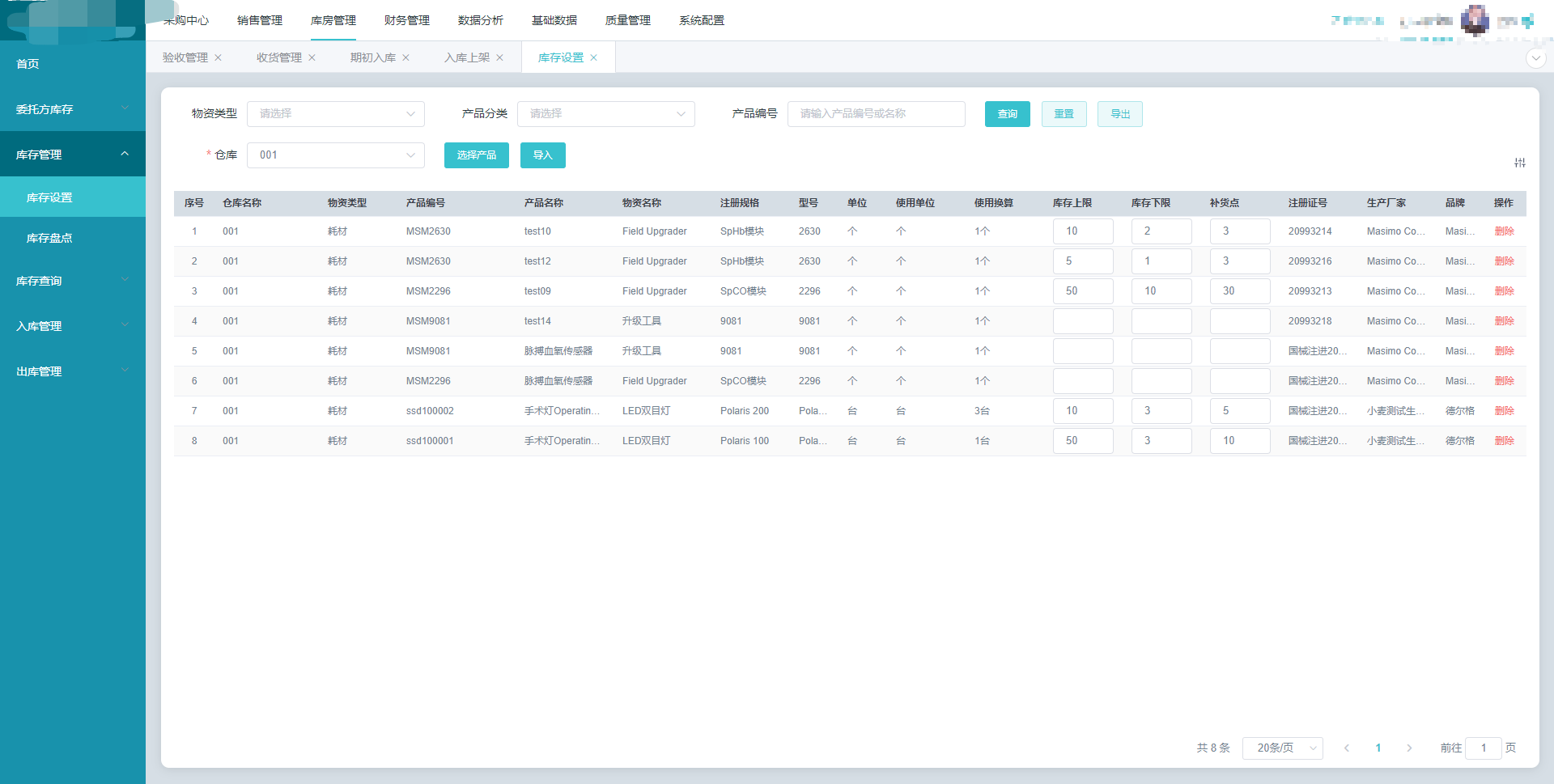This screenshot has width=1554, height=784.
Task: Delete the test10 row
Action: click(1504, 231)
